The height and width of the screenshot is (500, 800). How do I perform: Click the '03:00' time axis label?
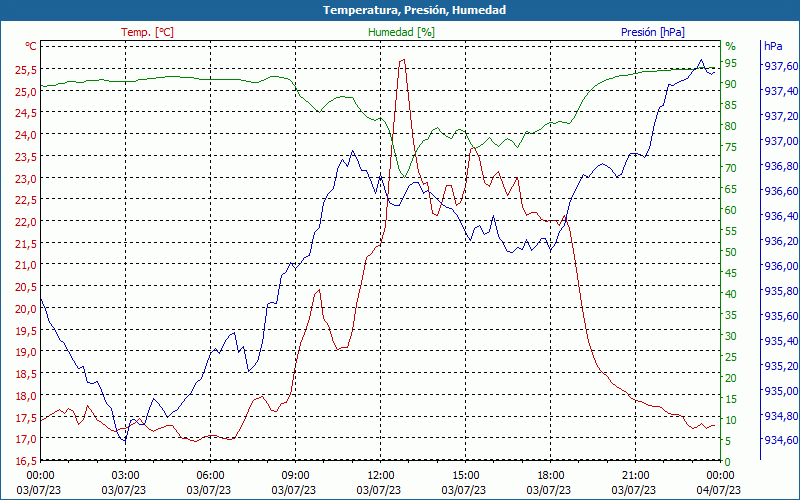[x=125, y=476]
